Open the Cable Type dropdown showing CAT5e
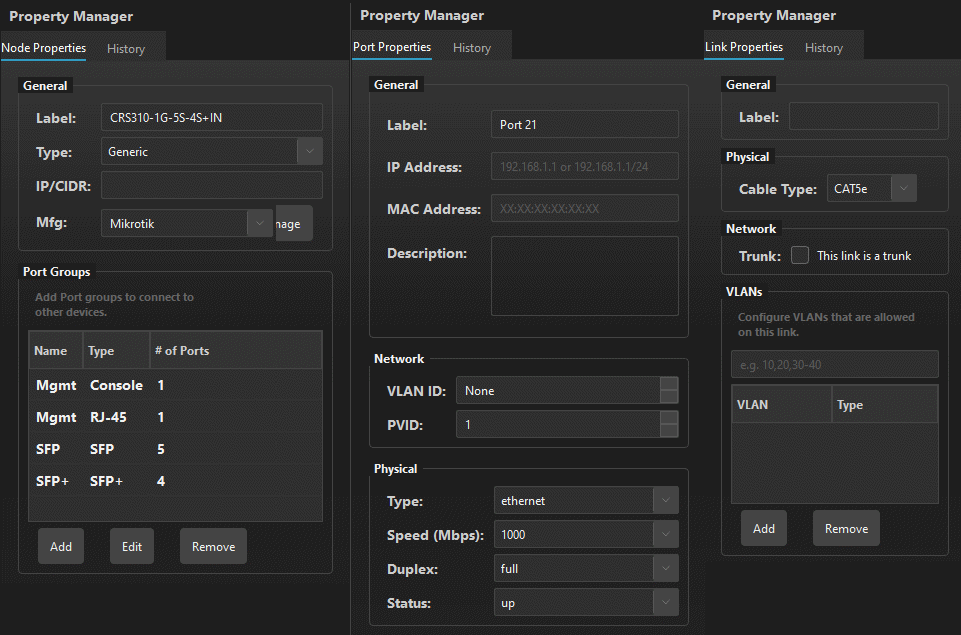Viewport: 961px width, 635px height. 903,189
